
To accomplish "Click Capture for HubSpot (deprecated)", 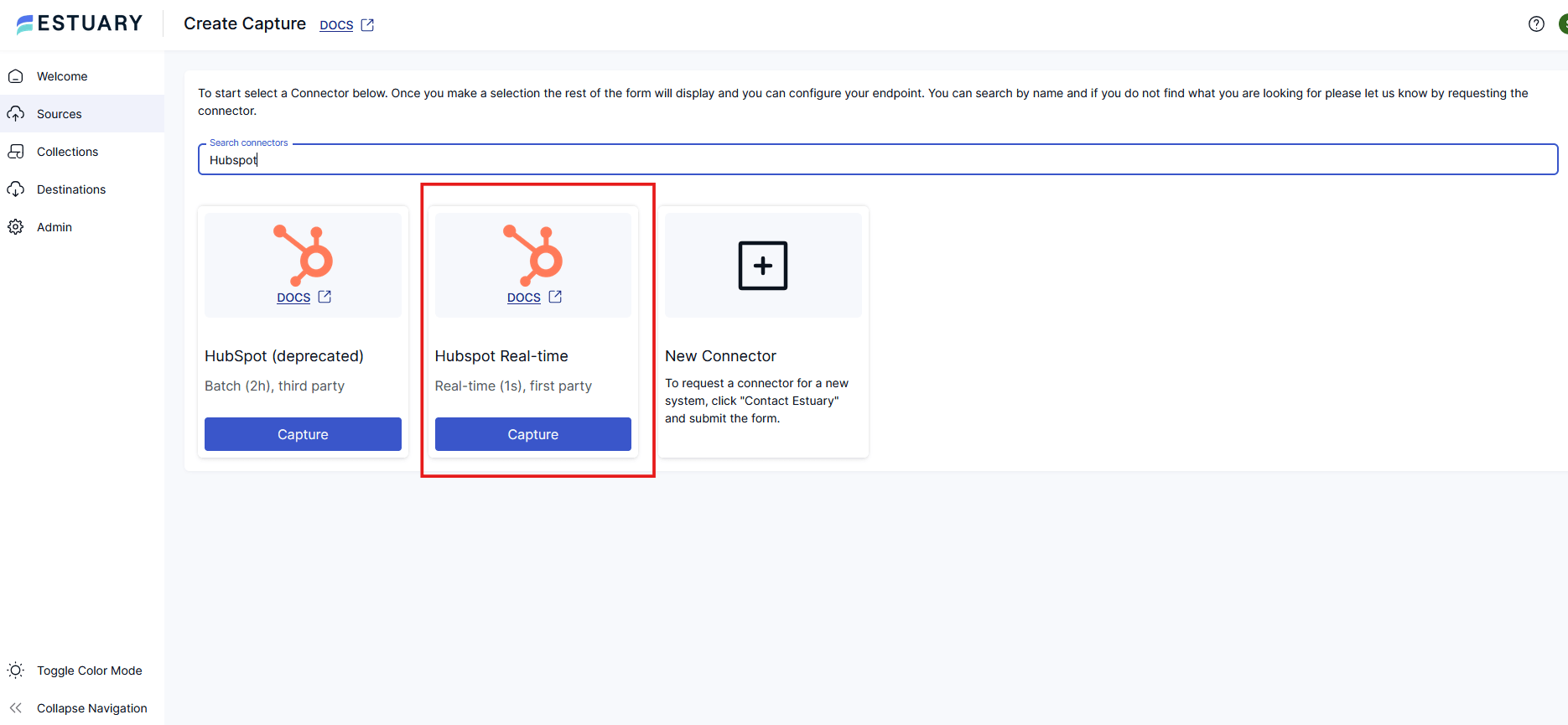I will point(303,434).
